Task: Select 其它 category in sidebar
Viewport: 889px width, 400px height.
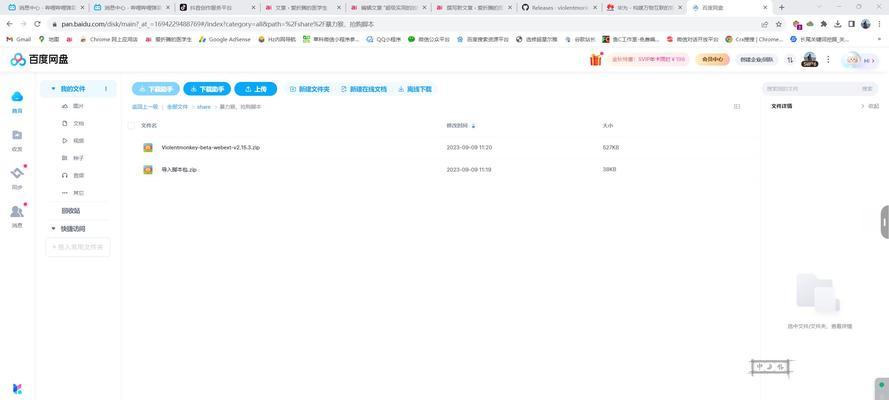Action: (73, 193)
